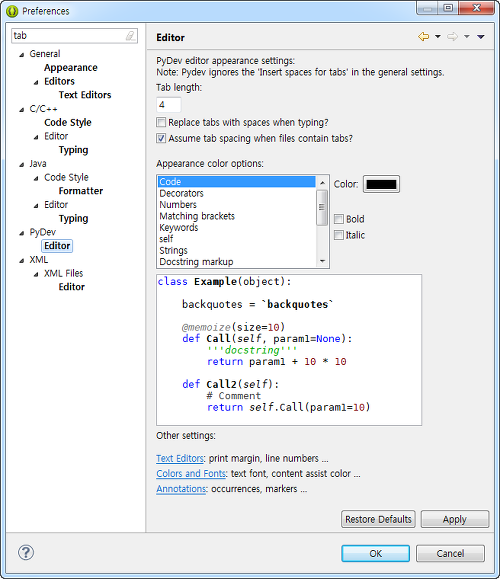Select Typing under Java Editor
Screen dimensions: 500x579
73,219
